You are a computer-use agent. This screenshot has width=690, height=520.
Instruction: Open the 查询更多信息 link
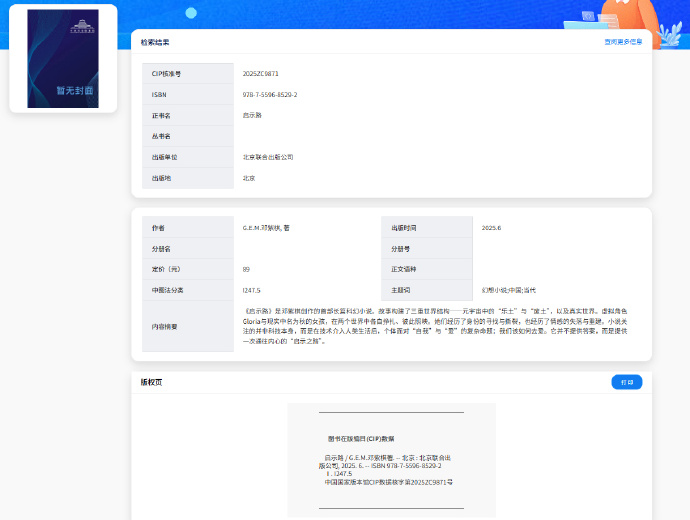[623, 42]
